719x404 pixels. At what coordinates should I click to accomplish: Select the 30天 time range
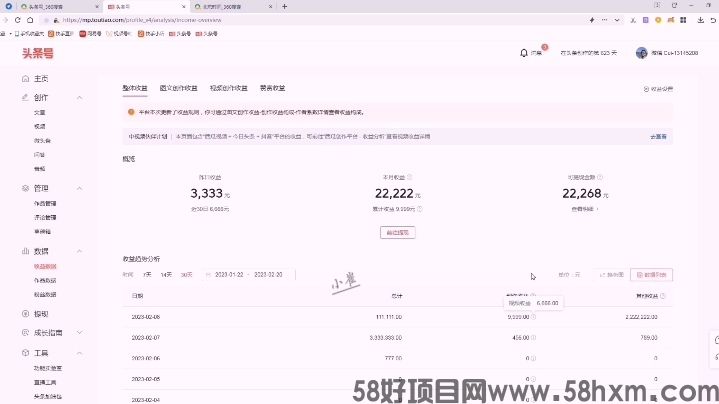[x=186, y=275]
